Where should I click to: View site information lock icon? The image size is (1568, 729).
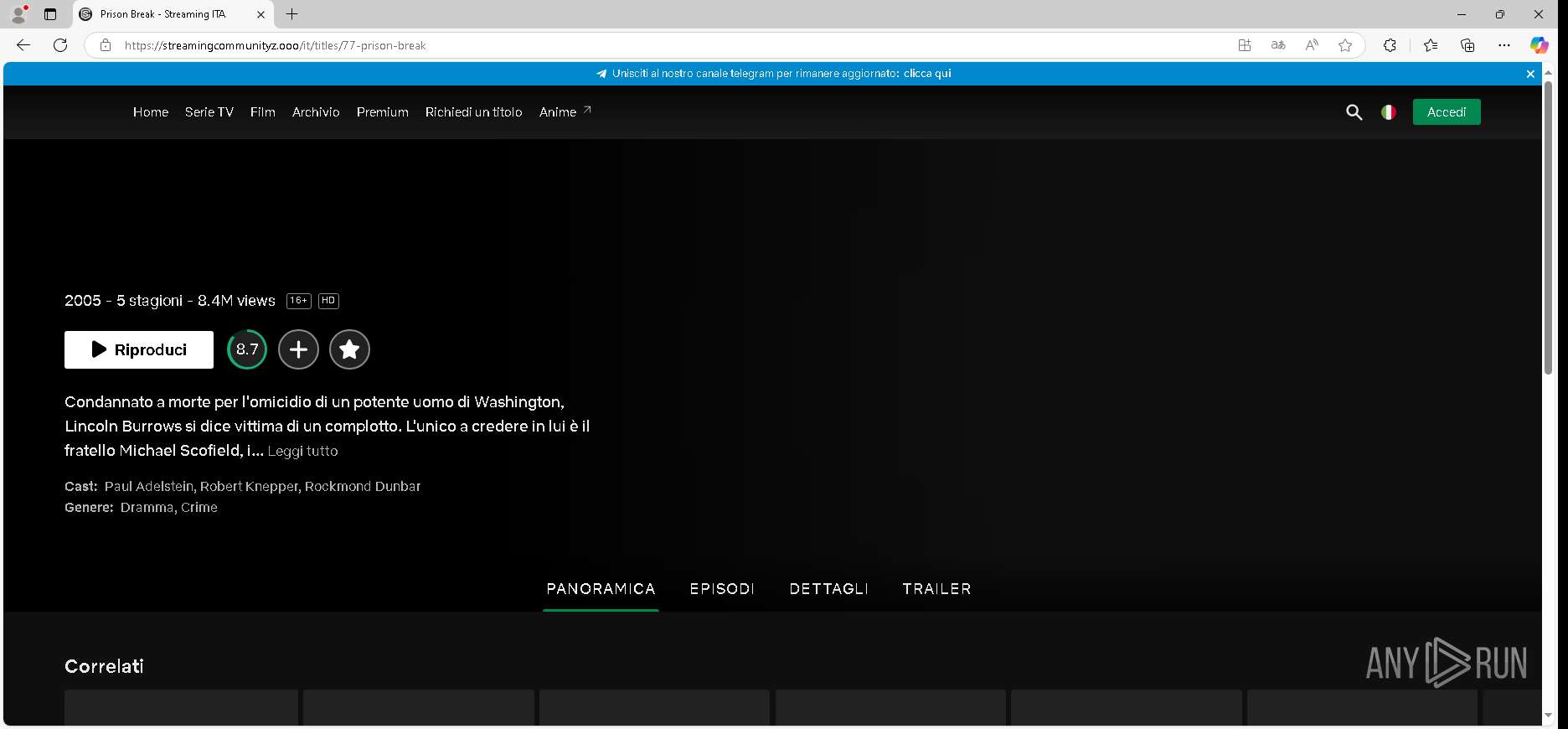[106, 45]
